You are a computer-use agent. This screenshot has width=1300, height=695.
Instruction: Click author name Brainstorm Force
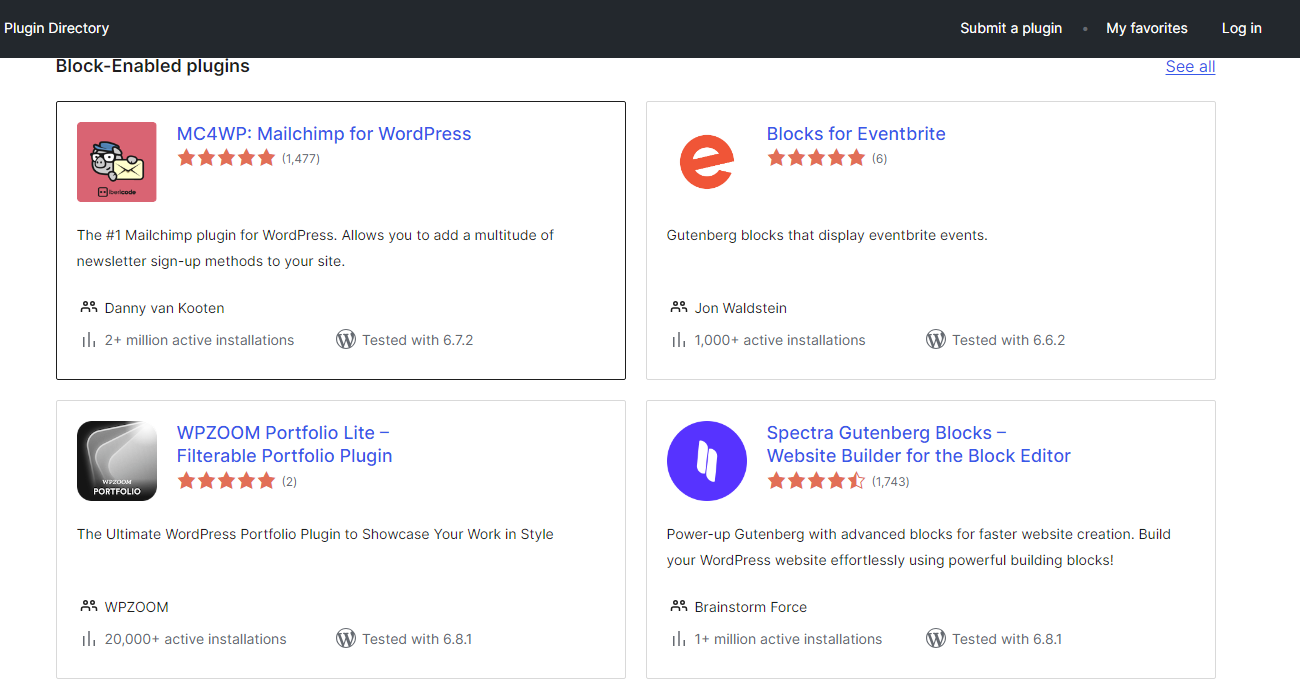point(751,607)
